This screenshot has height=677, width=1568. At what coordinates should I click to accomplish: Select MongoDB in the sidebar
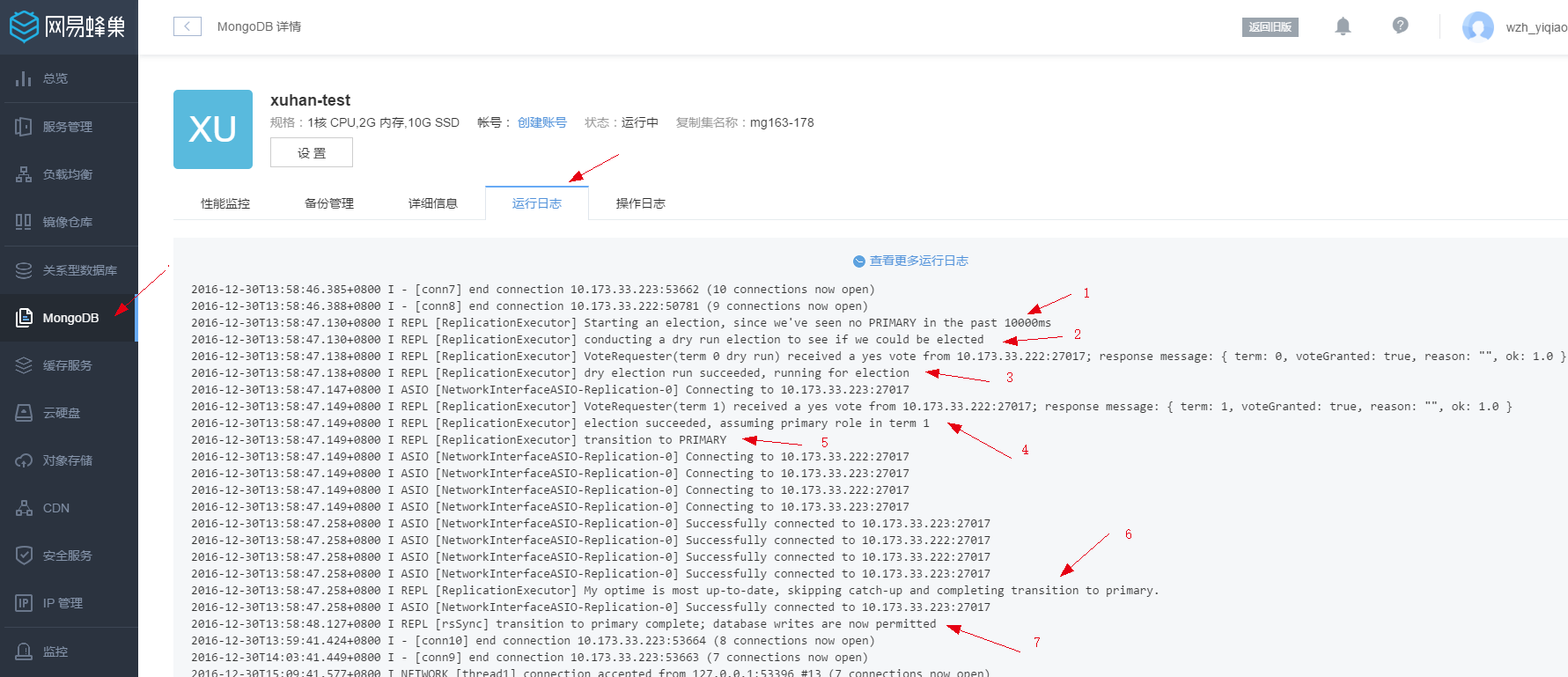(x=69, y=318)
